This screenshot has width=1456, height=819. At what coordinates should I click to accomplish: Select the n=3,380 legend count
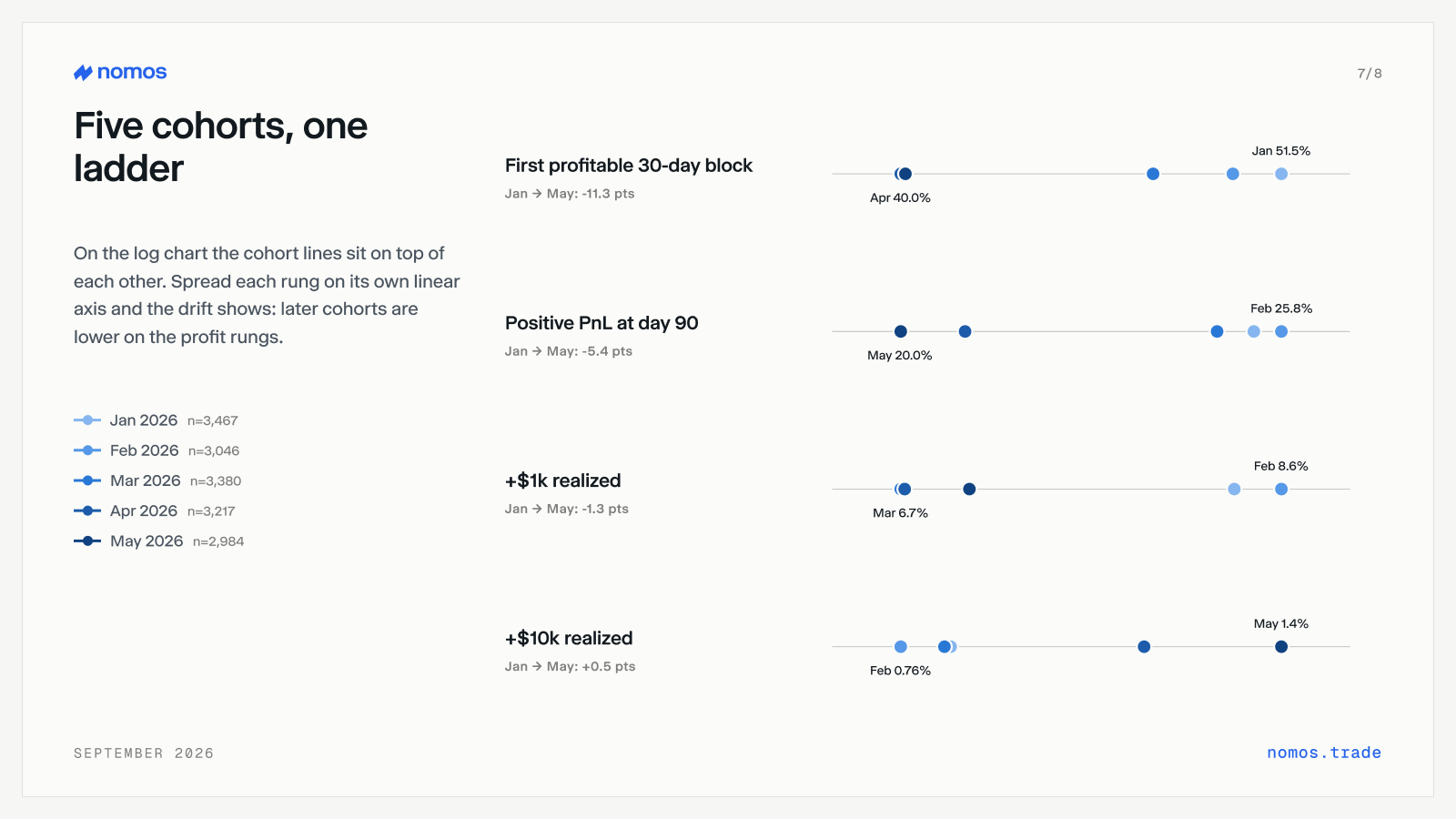(x=216, y=481)
